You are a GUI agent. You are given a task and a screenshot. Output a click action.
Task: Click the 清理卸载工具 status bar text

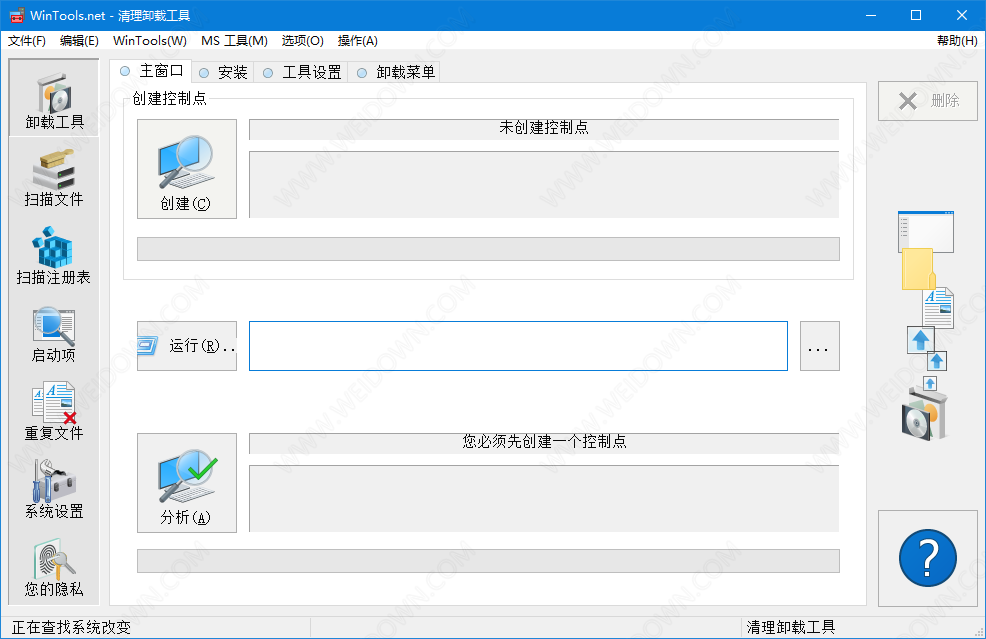coord(790,627)
